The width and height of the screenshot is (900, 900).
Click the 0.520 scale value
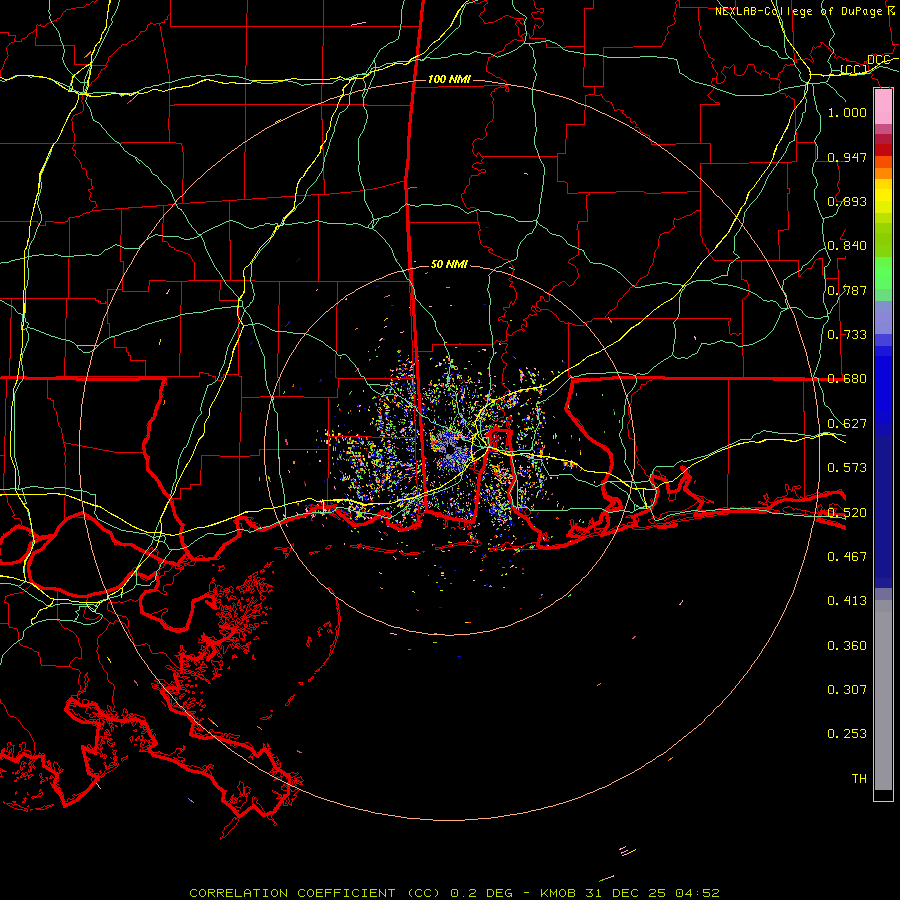point(847,513)
